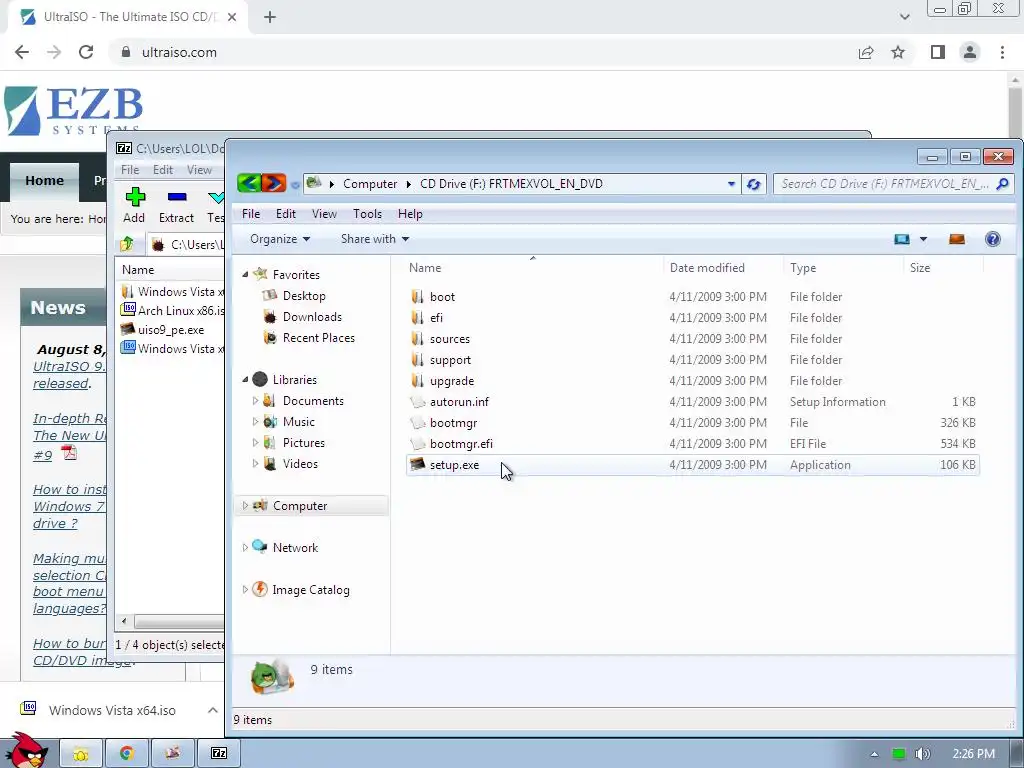Open the Explorer help icon
1024x768 pixels.
tap(993, 239)
